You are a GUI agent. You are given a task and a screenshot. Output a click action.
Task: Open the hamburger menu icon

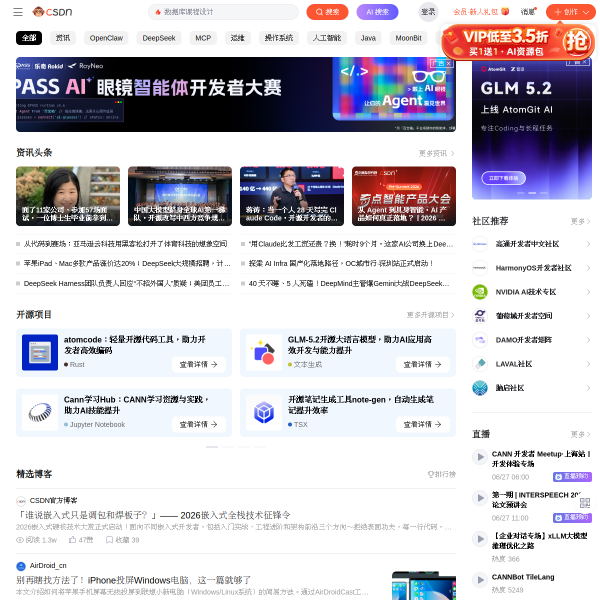pos(18,12)
